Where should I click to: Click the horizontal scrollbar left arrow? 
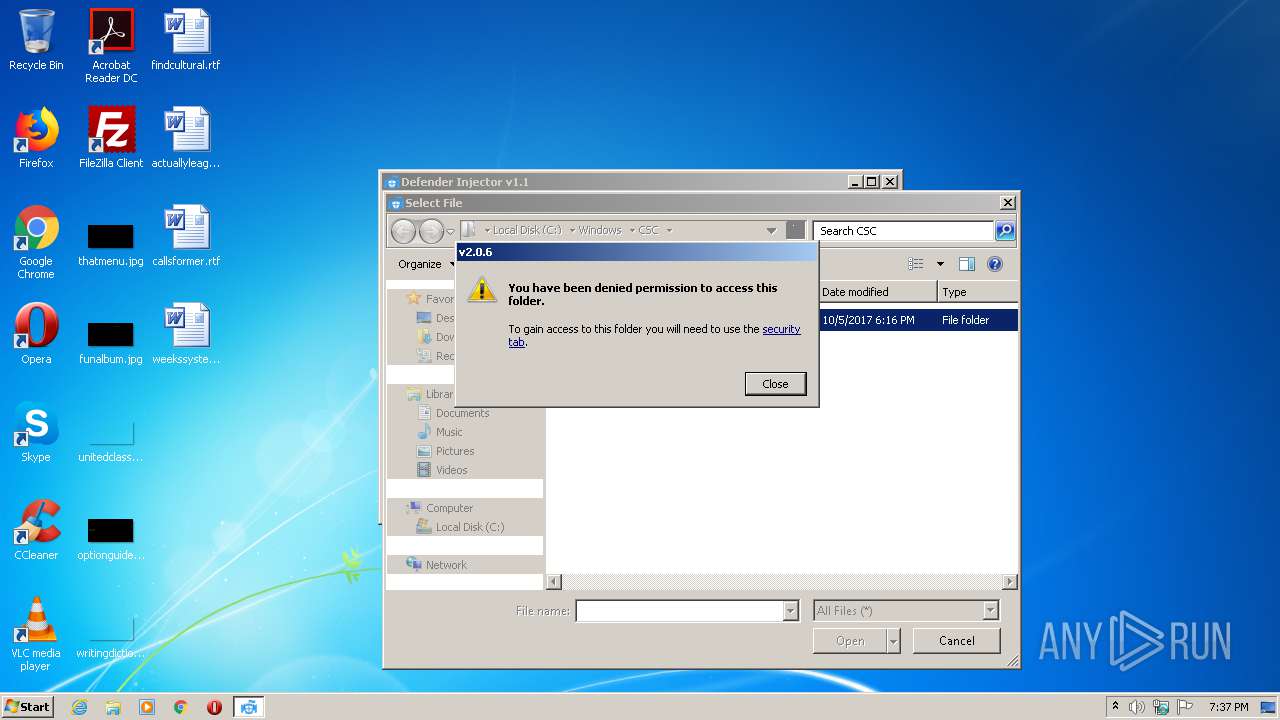(554, 582)
